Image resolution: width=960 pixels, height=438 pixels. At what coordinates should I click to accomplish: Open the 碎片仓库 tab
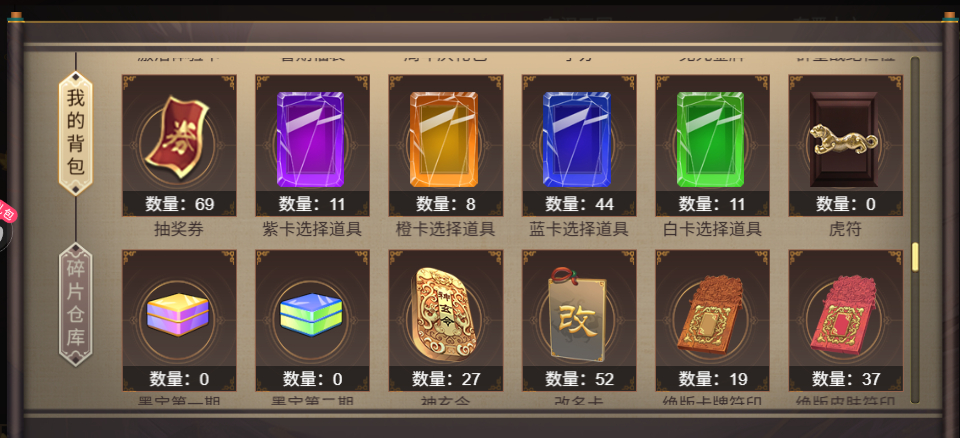75,304
